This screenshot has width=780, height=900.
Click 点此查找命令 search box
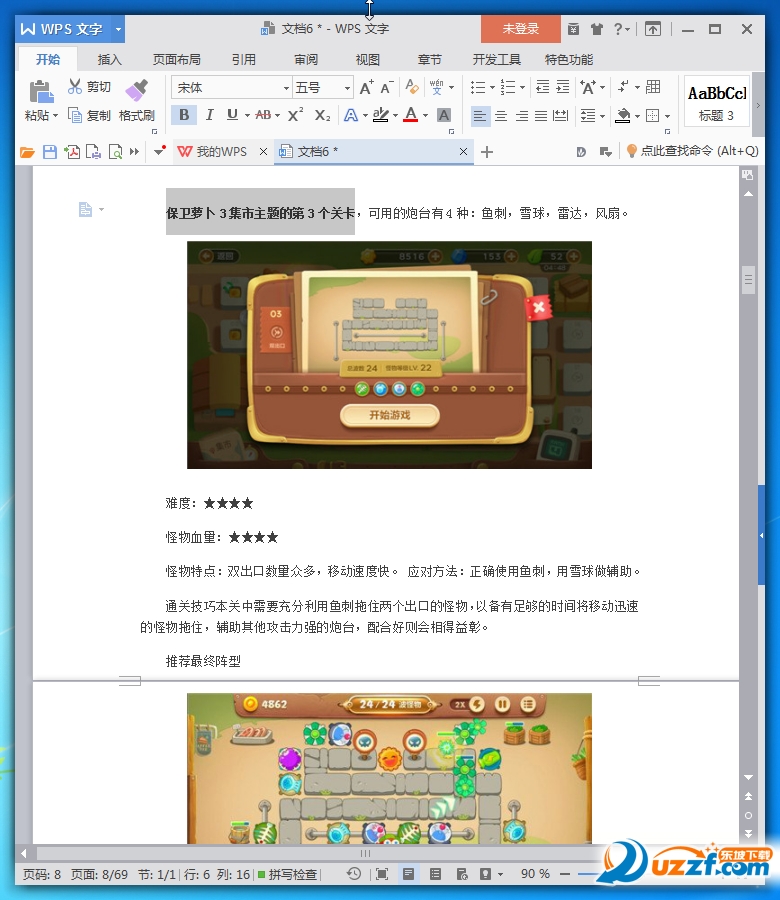[693, 151]
